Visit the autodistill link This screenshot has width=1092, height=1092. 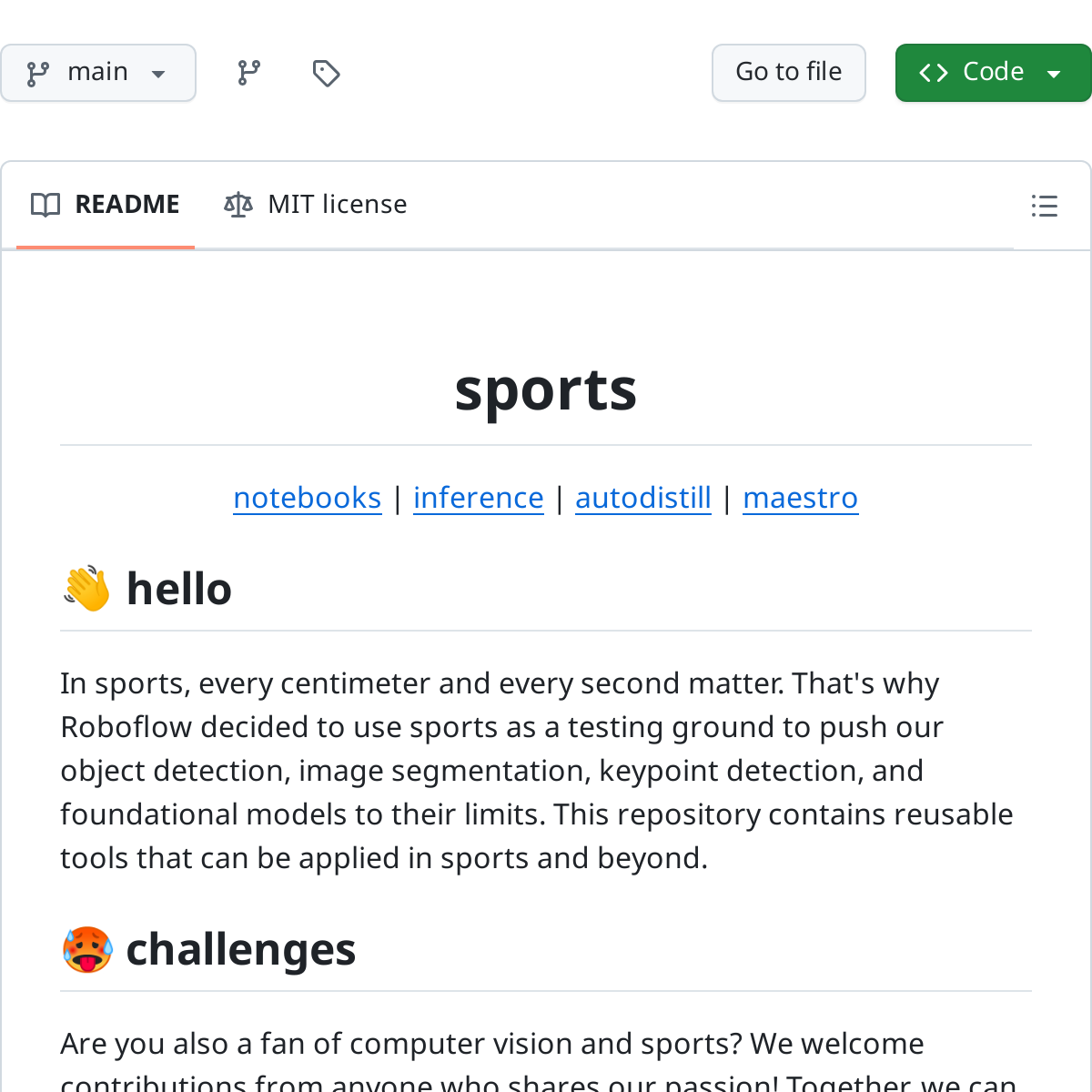point(643,498)
